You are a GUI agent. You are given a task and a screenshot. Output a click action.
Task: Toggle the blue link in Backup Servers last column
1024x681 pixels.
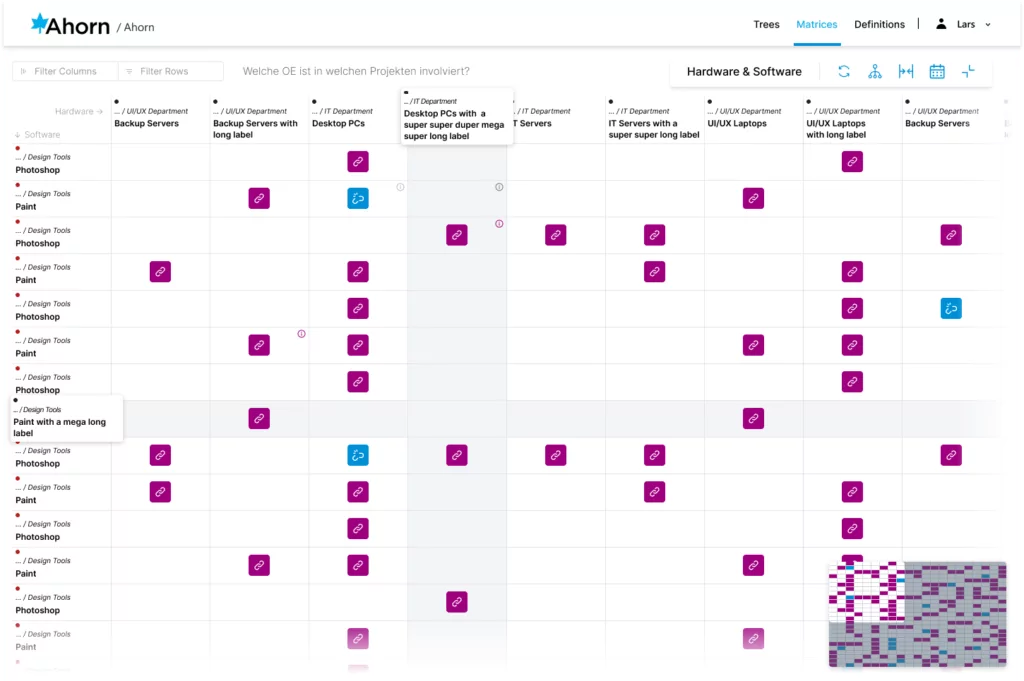point(951,308)
